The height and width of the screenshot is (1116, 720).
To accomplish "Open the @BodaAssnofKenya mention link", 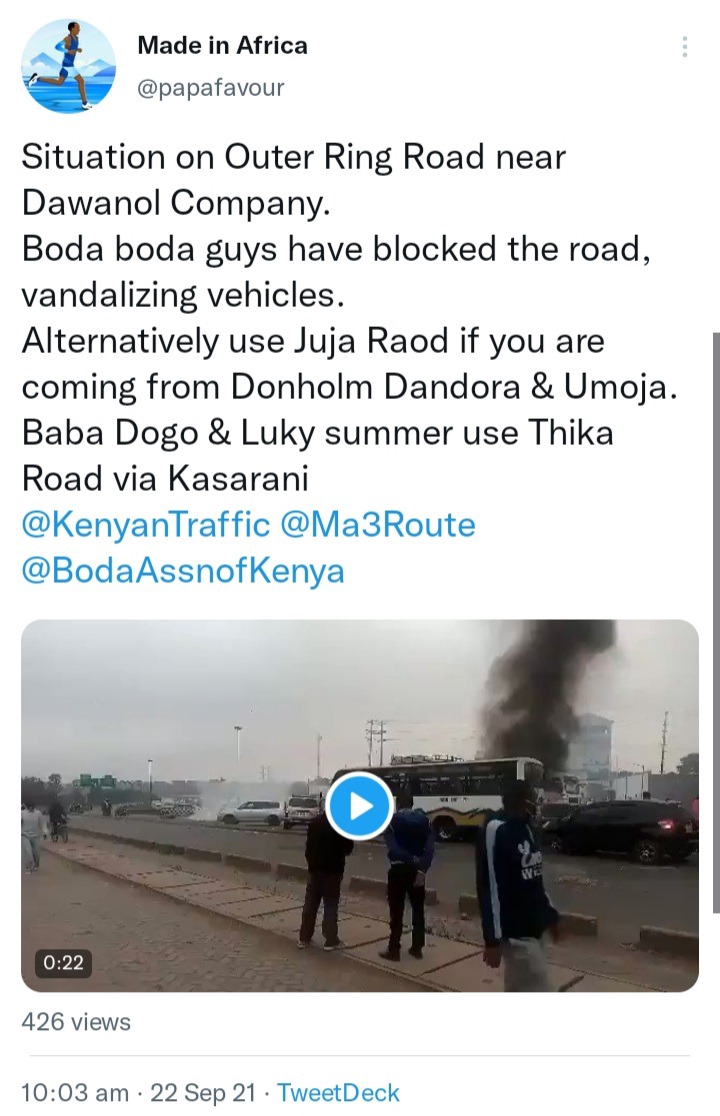I will (x=183, y=571).
